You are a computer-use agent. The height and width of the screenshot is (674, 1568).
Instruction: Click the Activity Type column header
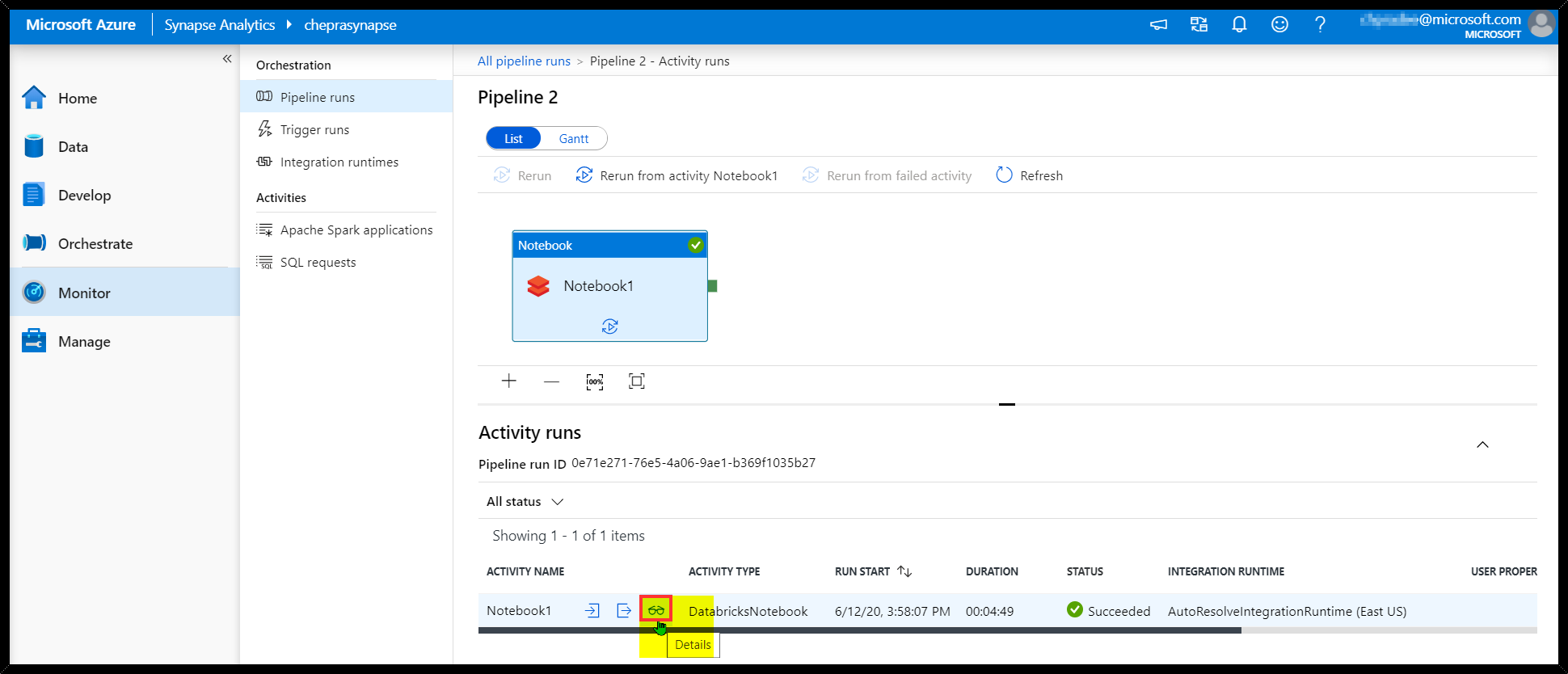(x=724, y=571)
